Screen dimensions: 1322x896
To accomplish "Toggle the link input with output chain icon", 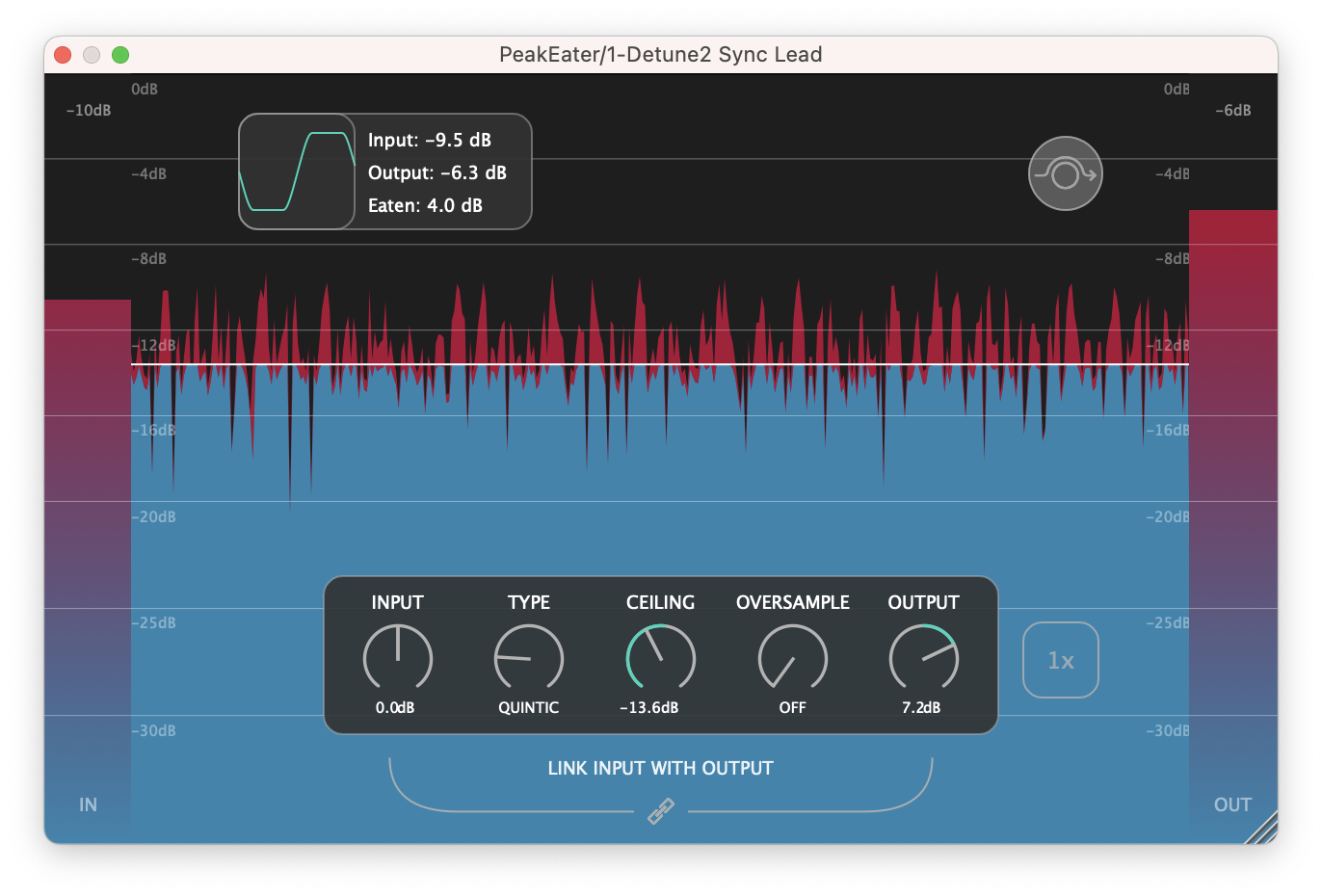I will (661, 811).
